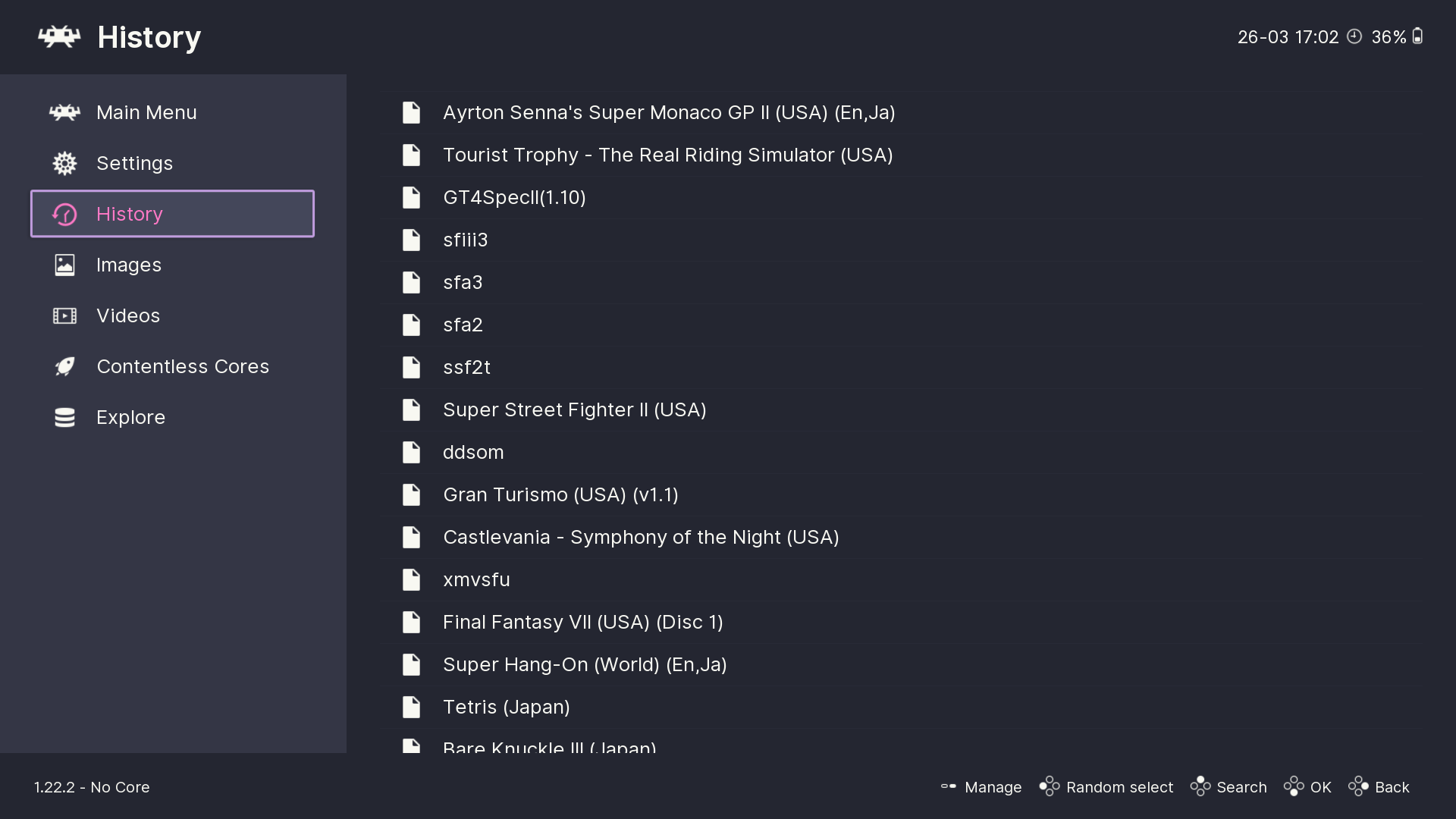Viewport: 1456px width, 819px height.
Task: Open the Main Menu tab
Action: click(146, 112)
